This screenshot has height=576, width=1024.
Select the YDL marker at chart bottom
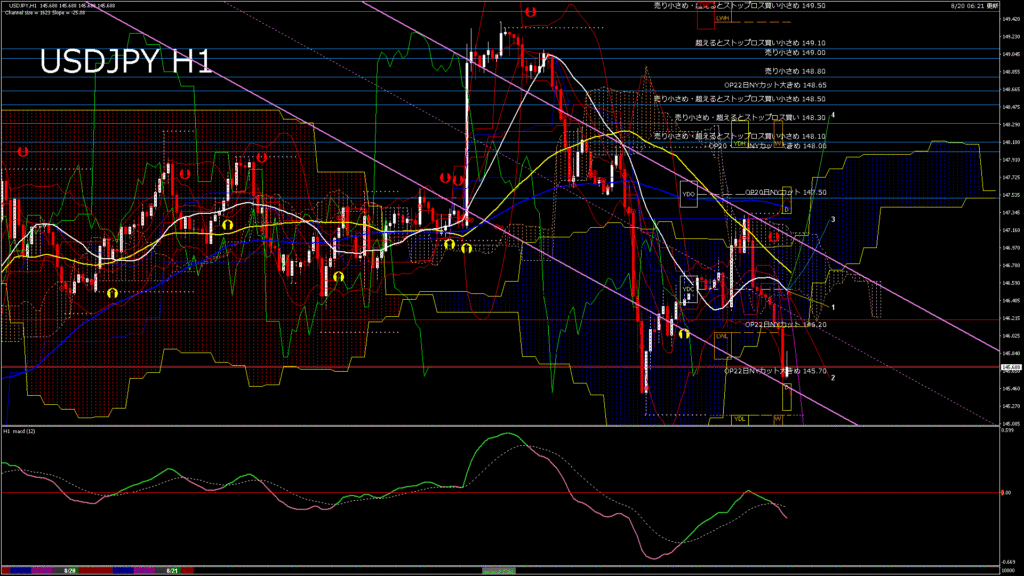[740, 418]
